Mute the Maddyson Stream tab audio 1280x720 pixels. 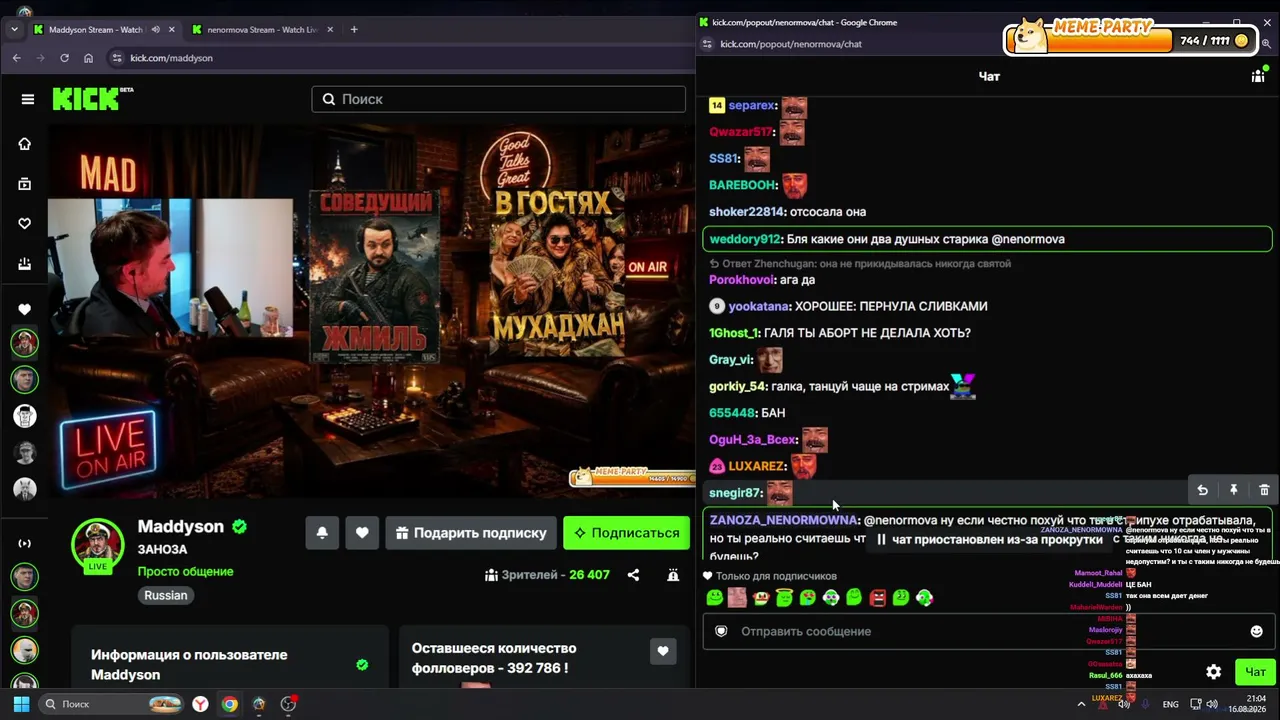(x=155, y=30)
